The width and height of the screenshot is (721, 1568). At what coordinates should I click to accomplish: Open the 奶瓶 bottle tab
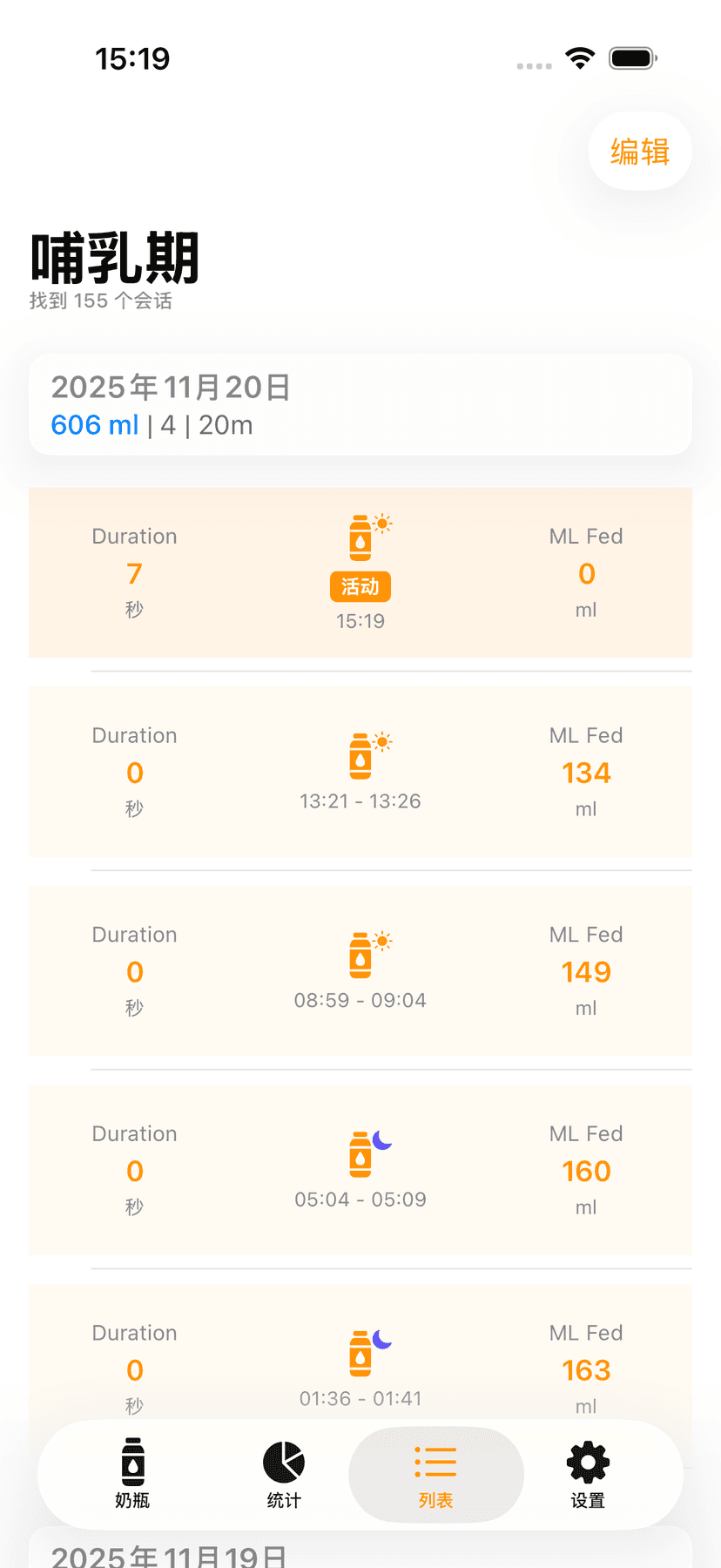click(132, 1474)
